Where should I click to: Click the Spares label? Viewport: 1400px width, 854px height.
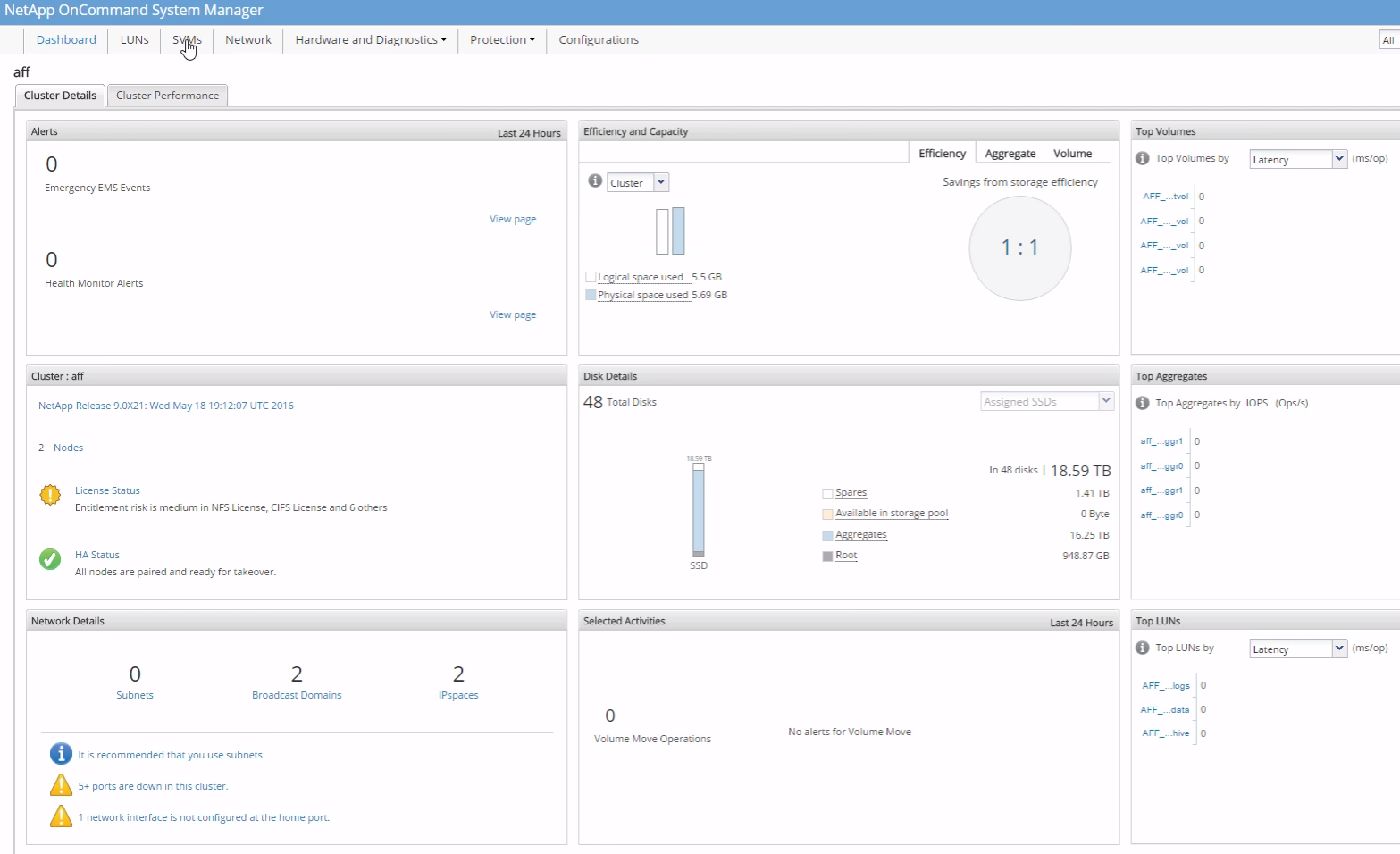pyautogui.click(x=851, y=493)
